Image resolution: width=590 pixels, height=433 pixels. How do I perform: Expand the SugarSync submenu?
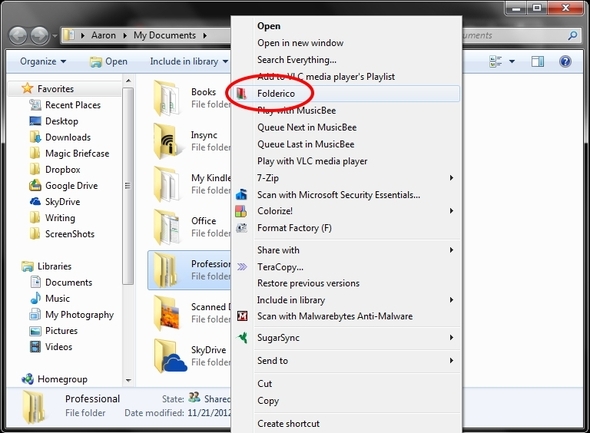click(451, 337)
